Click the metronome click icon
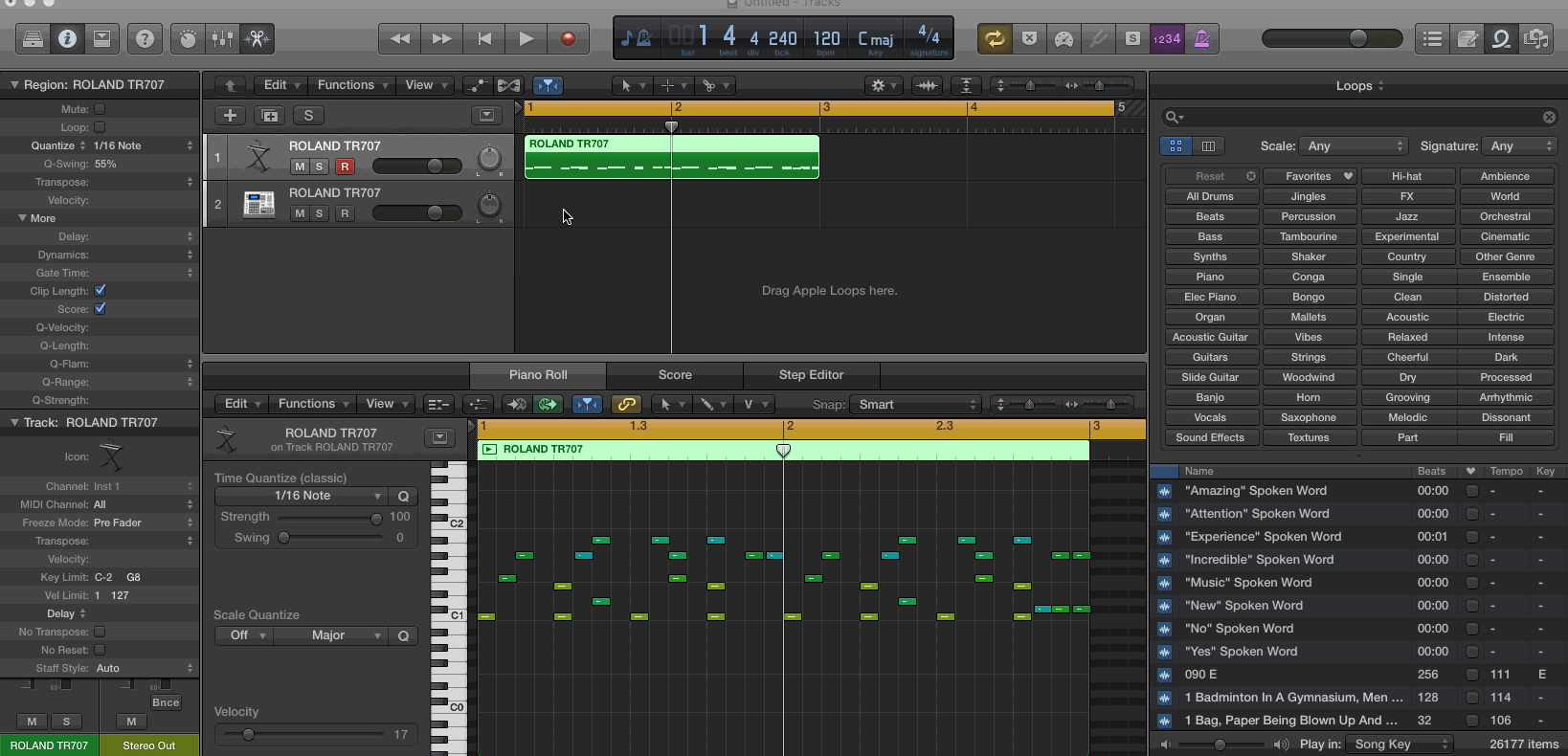 pyautogui.click(x=1201, y=38)
